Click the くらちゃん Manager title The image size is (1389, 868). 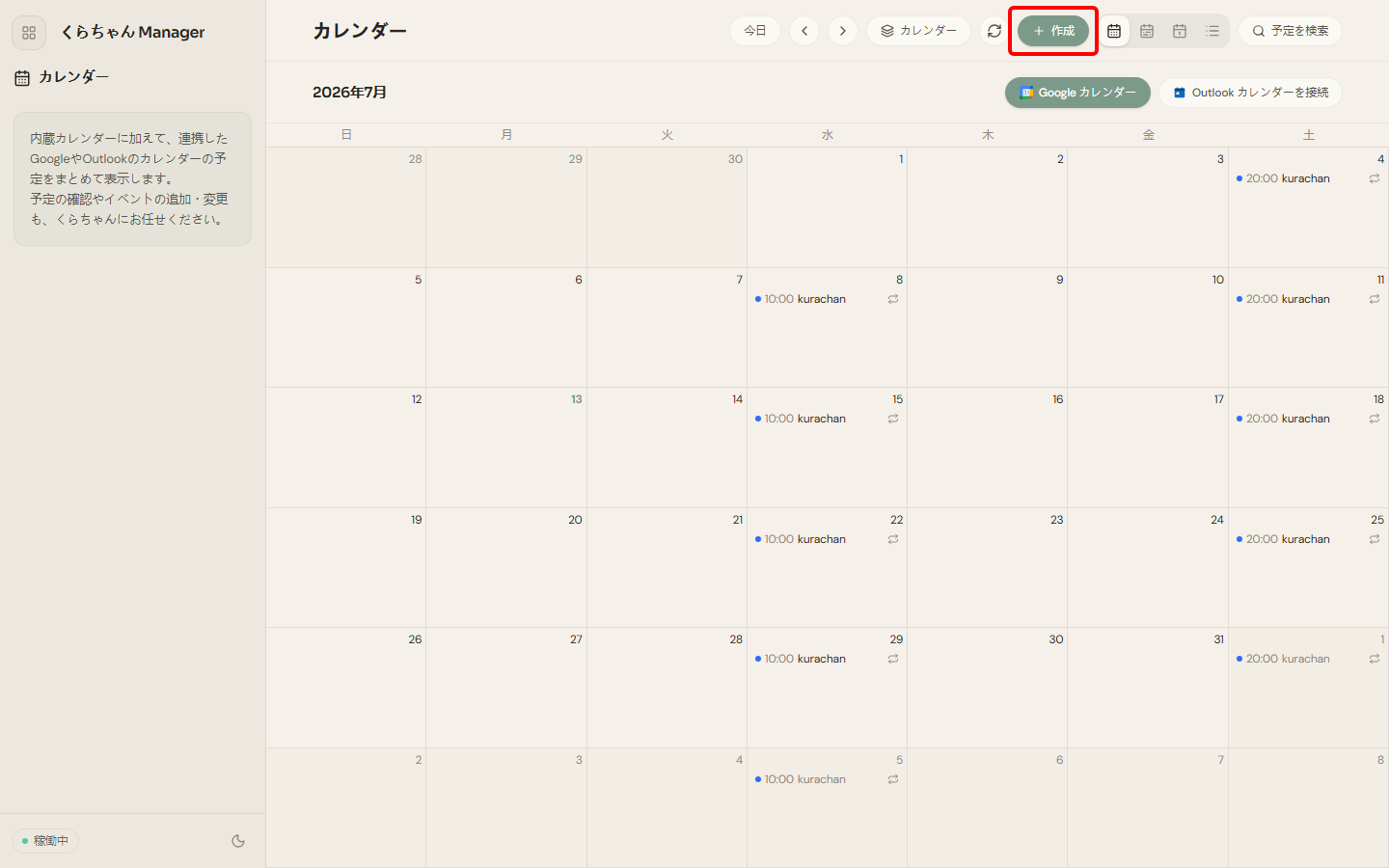(x=132, y=32)
